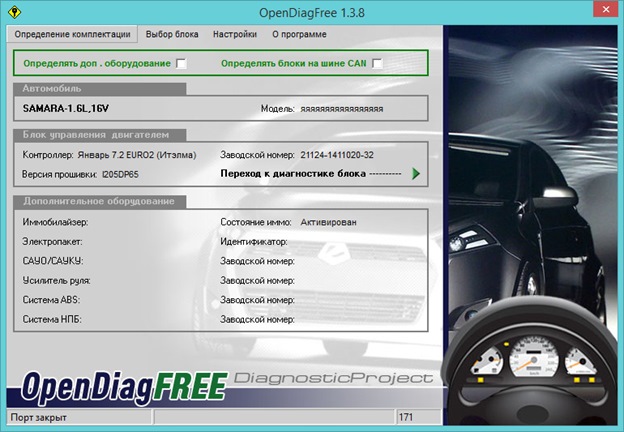Open the 'Определение комплектации' tab
The image size is (624, 432).
pyautogui.click(x=72, y=34)
